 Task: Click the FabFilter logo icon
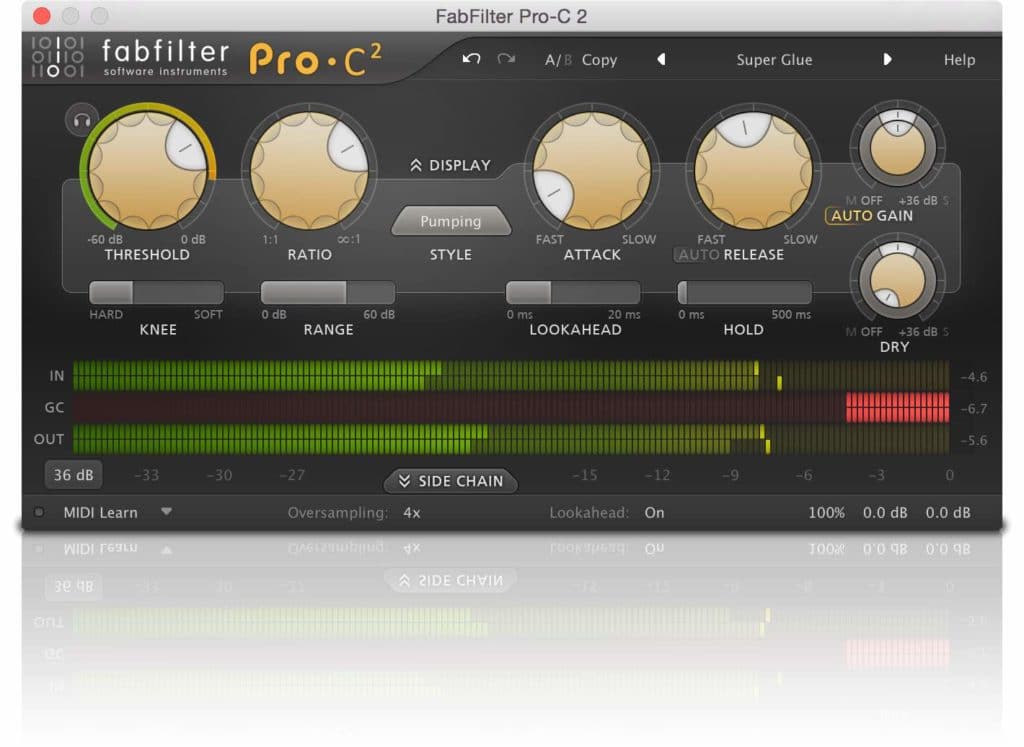point(57,57)
